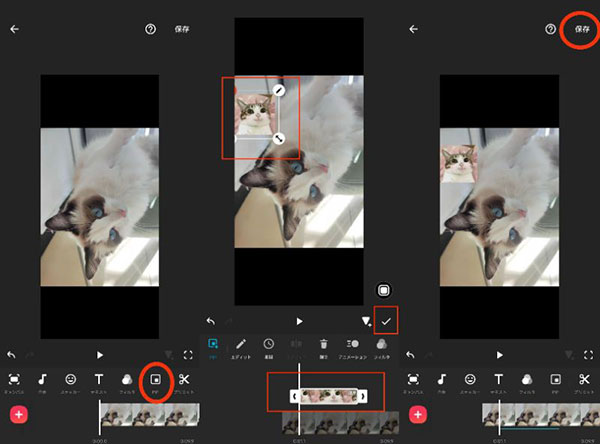Undo last edit in left screen
The image size is (600, 444).
(x=11, y=355)
